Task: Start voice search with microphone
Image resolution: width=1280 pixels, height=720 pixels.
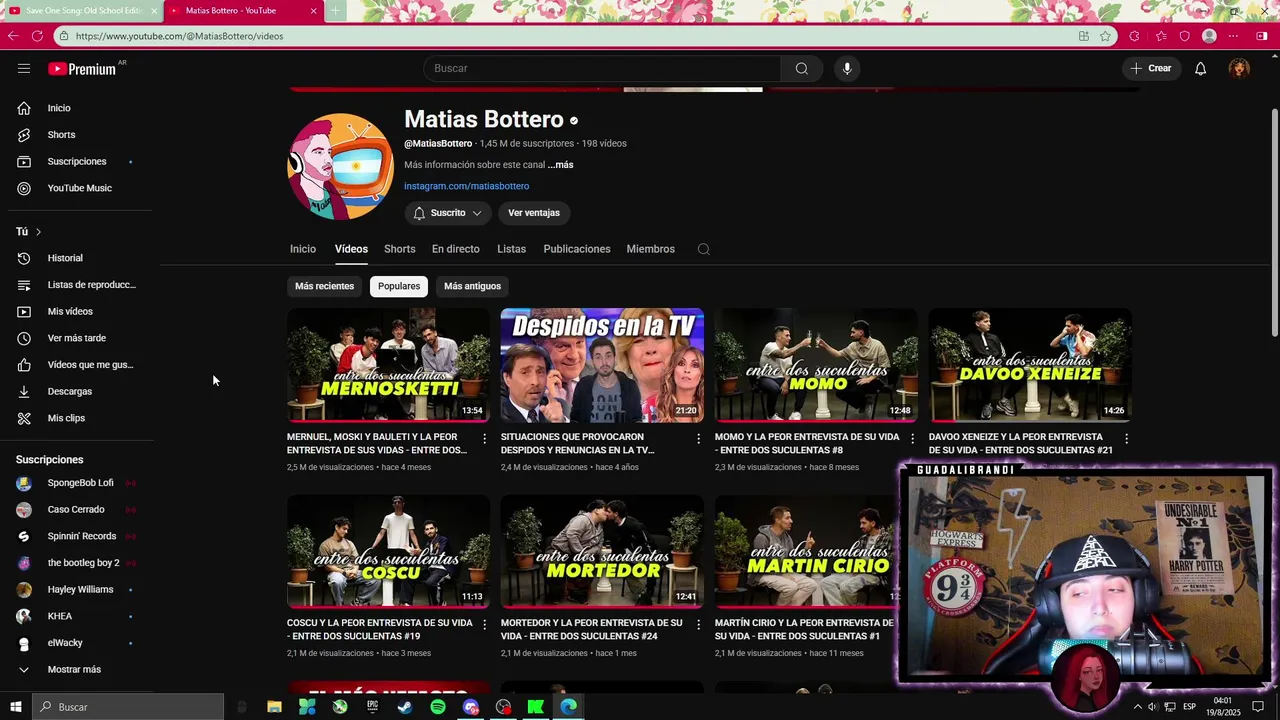Action: (x=847, y=68)
